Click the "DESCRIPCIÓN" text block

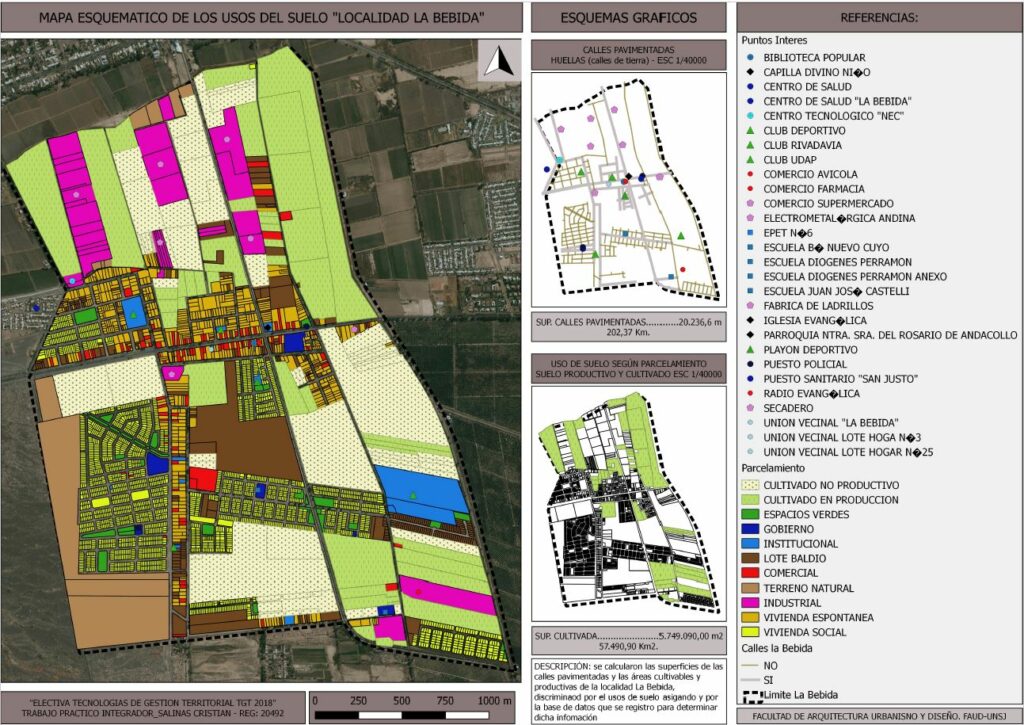click(x=628, y=692)
